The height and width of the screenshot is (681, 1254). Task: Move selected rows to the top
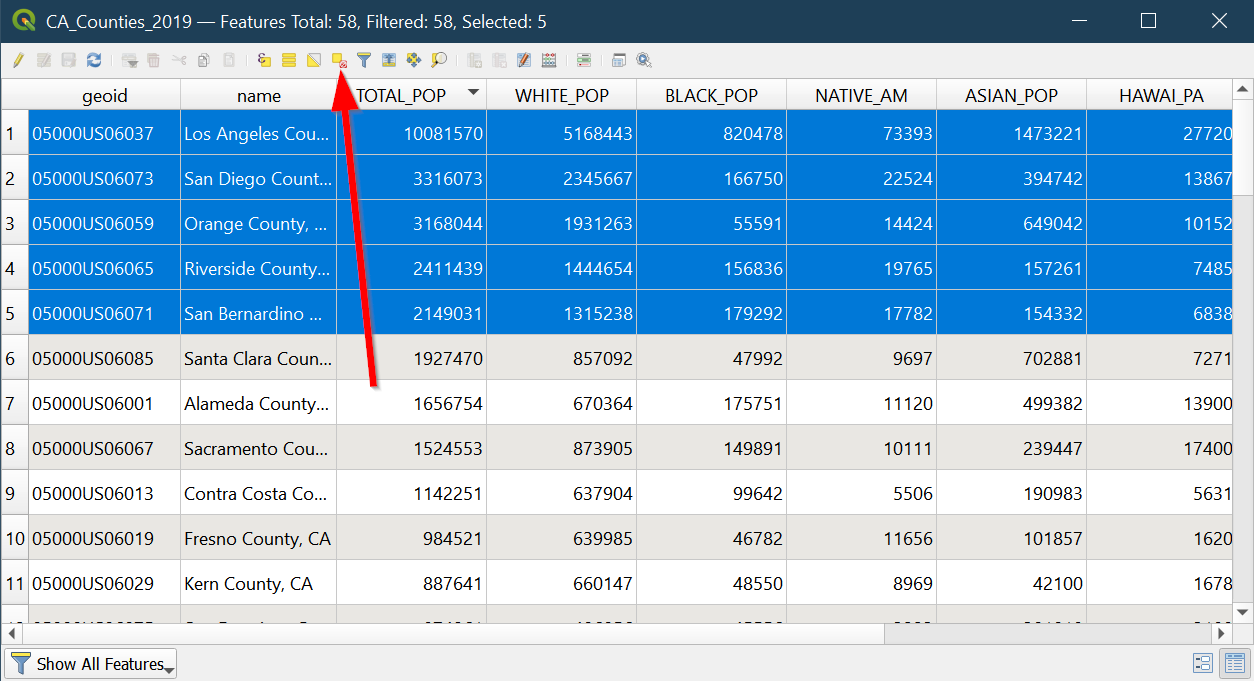(x=389, y=60)
